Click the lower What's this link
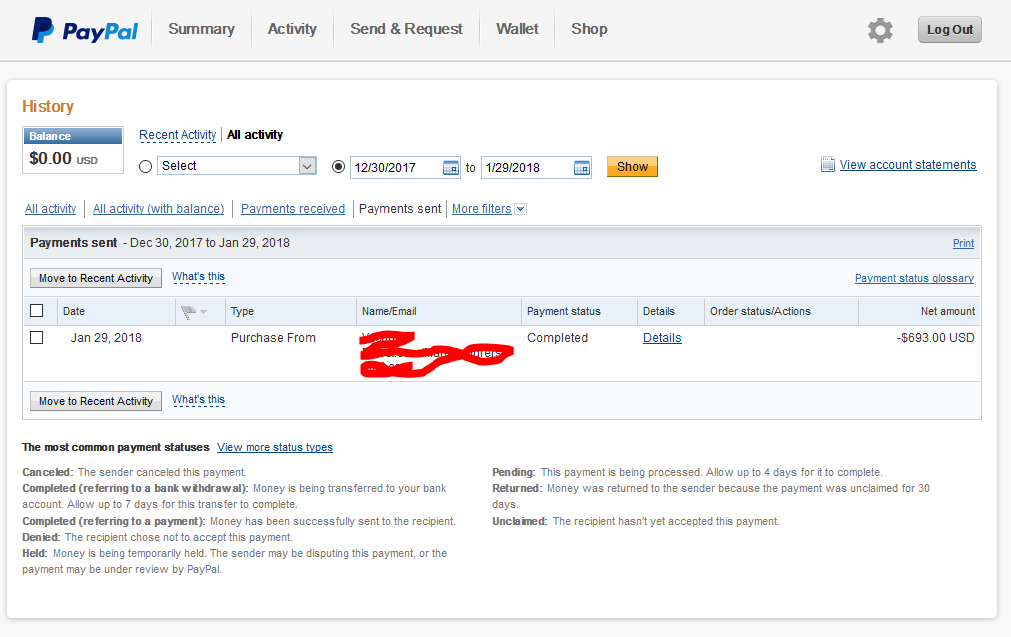Viewport: 1011px width, 637px height. click(199, 400)
